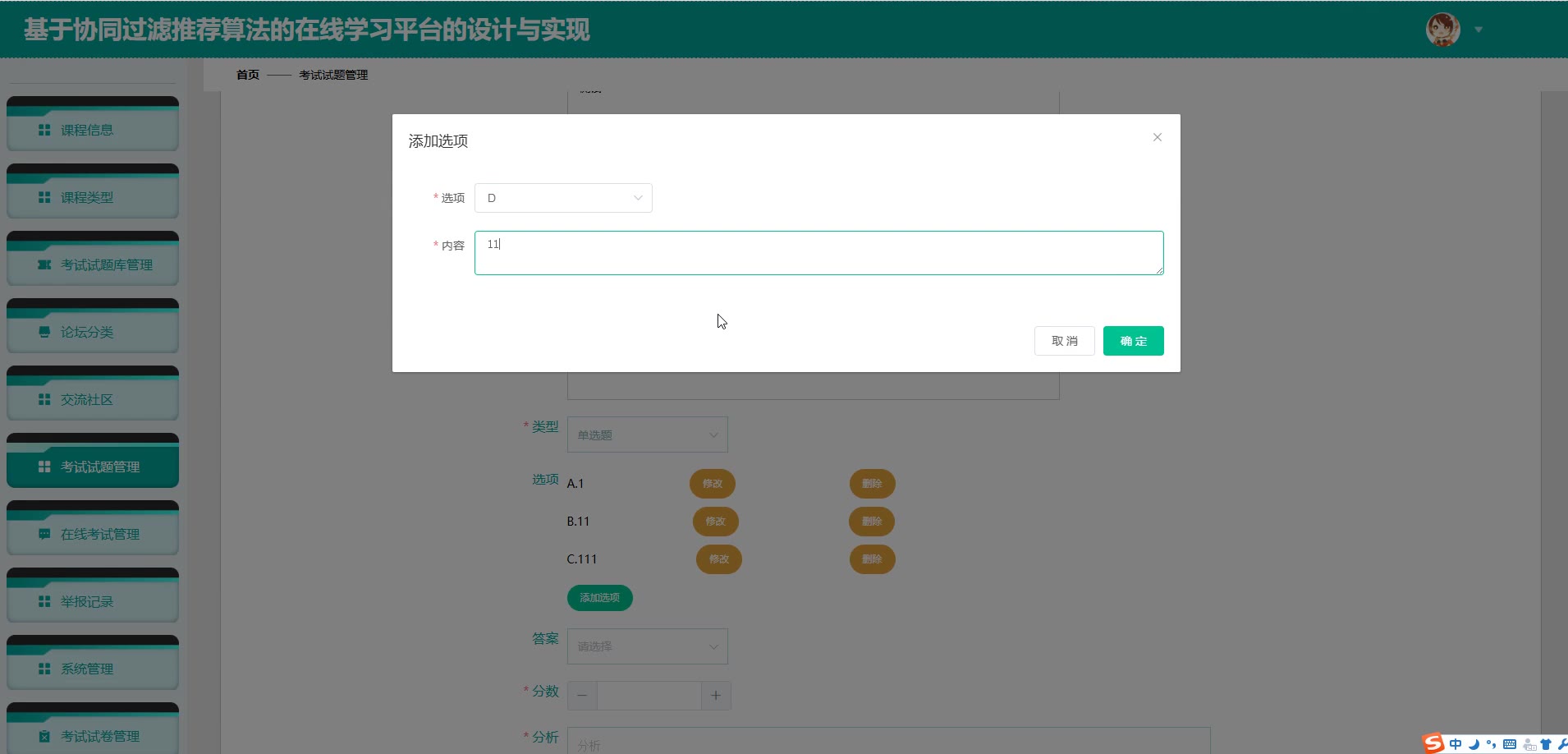This screenshot has height=754, width=1568.
Task: Click ticket icon beside 考试试题库管理
Action: click(x=44, y=264)
